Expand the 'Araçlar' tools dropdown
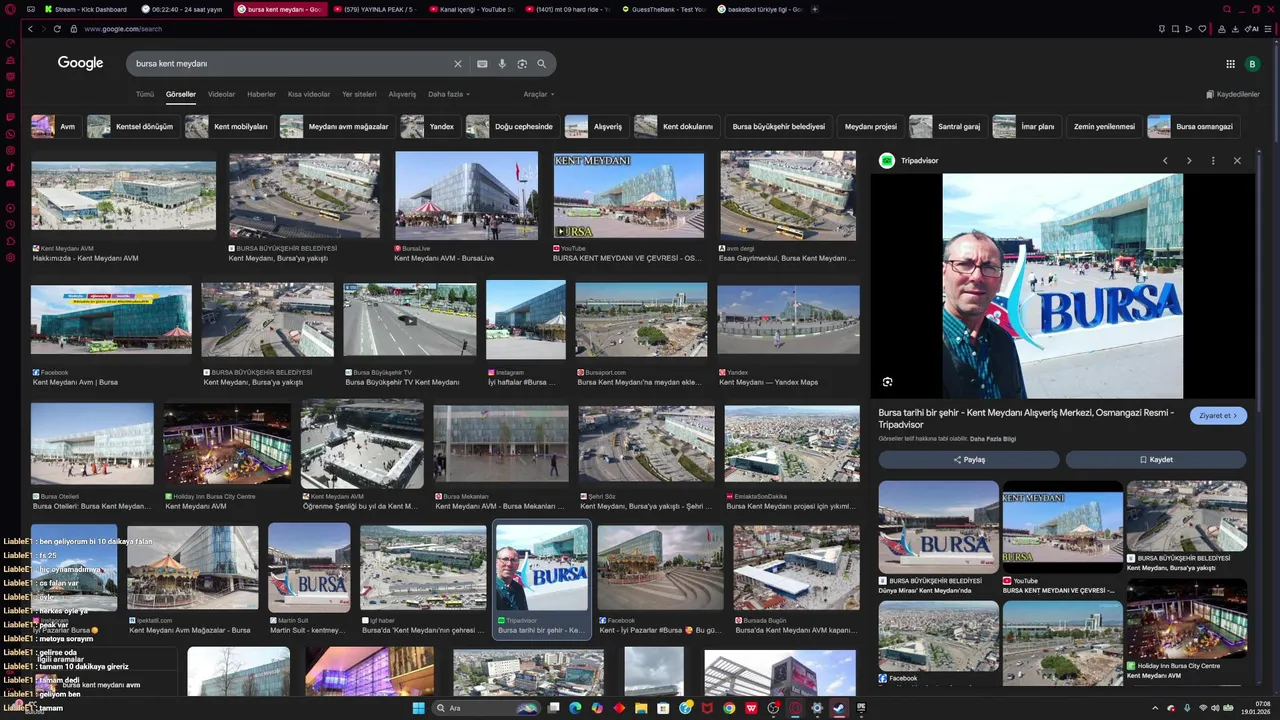 539,94
